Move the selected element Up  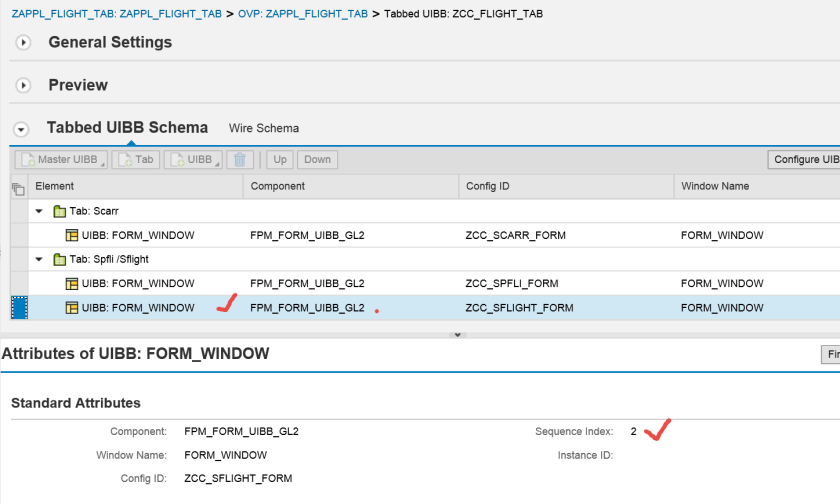(x=280, y=160)
